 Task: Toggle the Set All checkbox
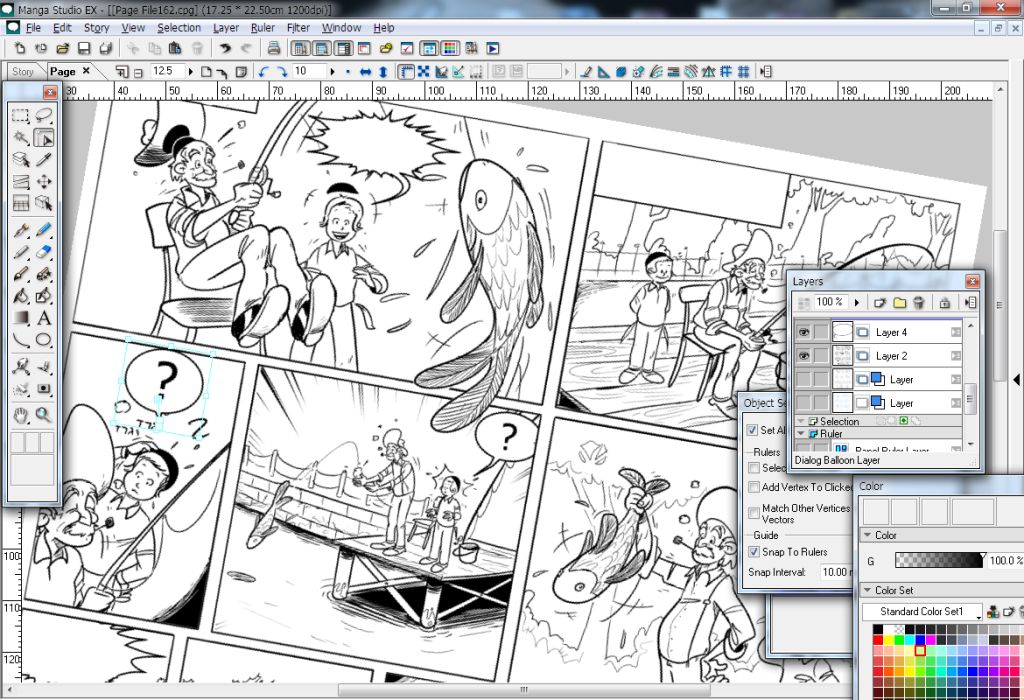coord(752,430)
